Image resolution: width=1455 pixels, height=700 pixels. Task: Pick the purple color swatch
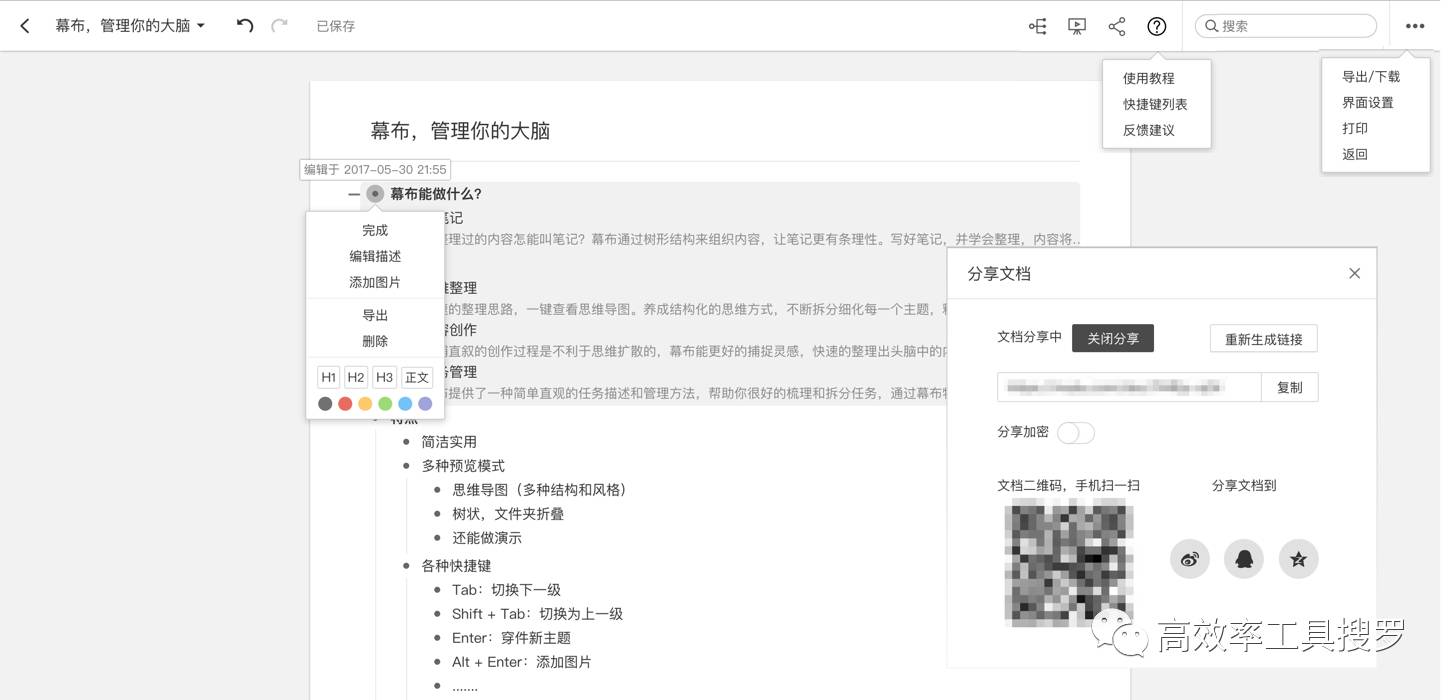coord(425,404)
